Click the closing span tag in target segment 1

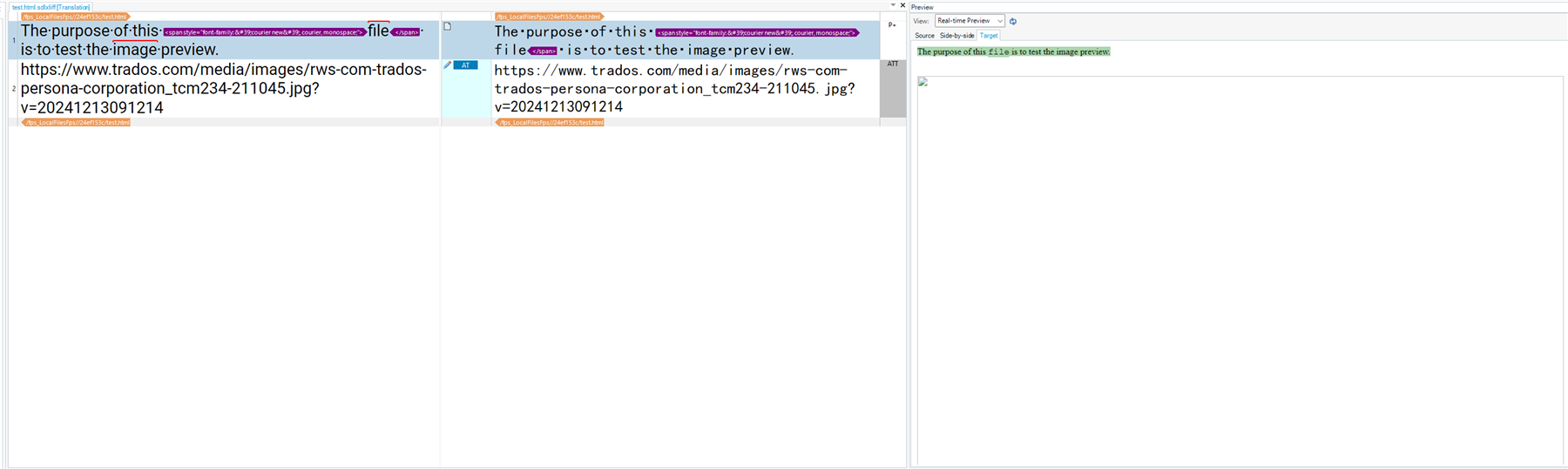pos(543,51)
